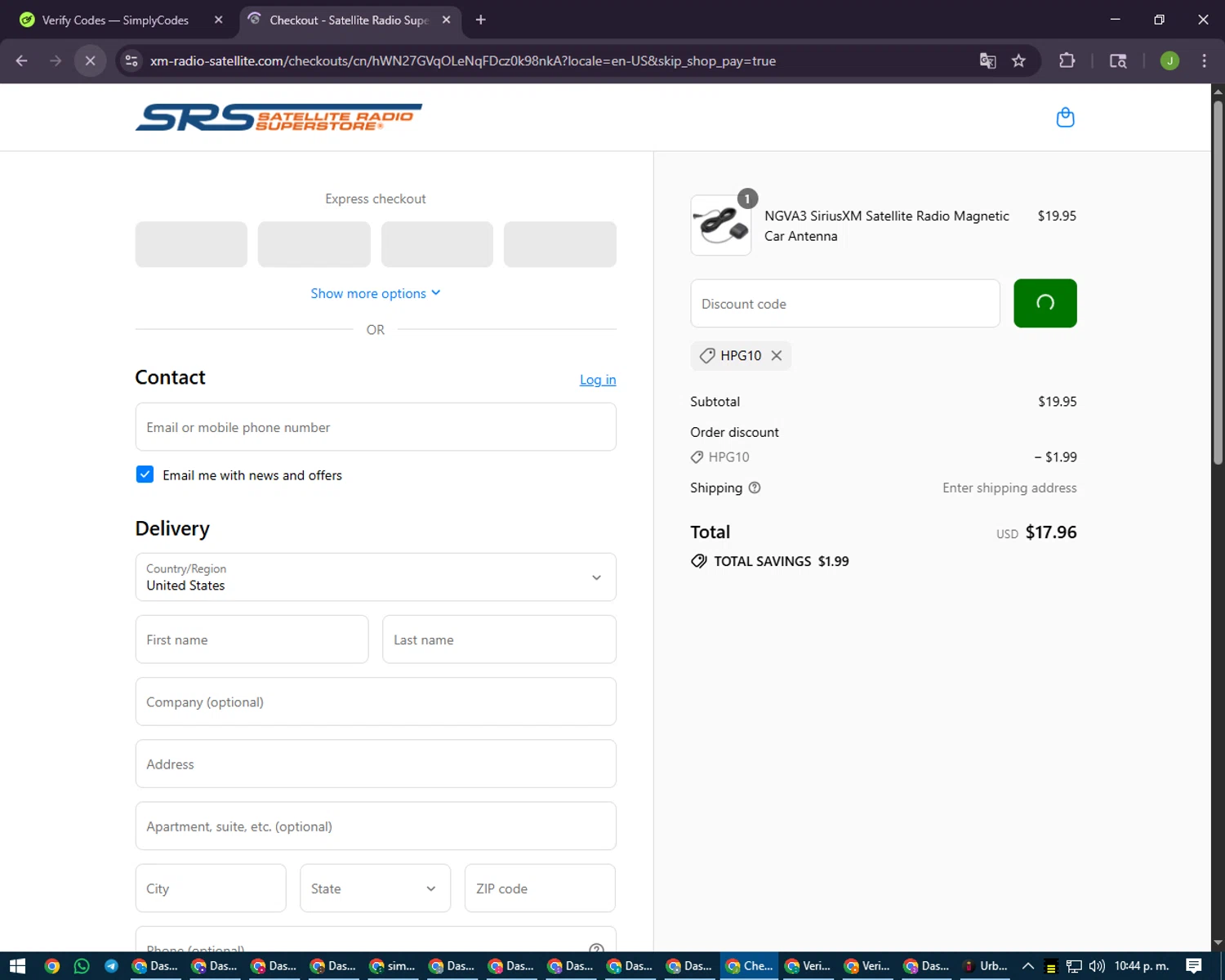The image size is (1225, 980).
Task: Close the Checkout Satellite Radio tab
Action: [446, 20]
